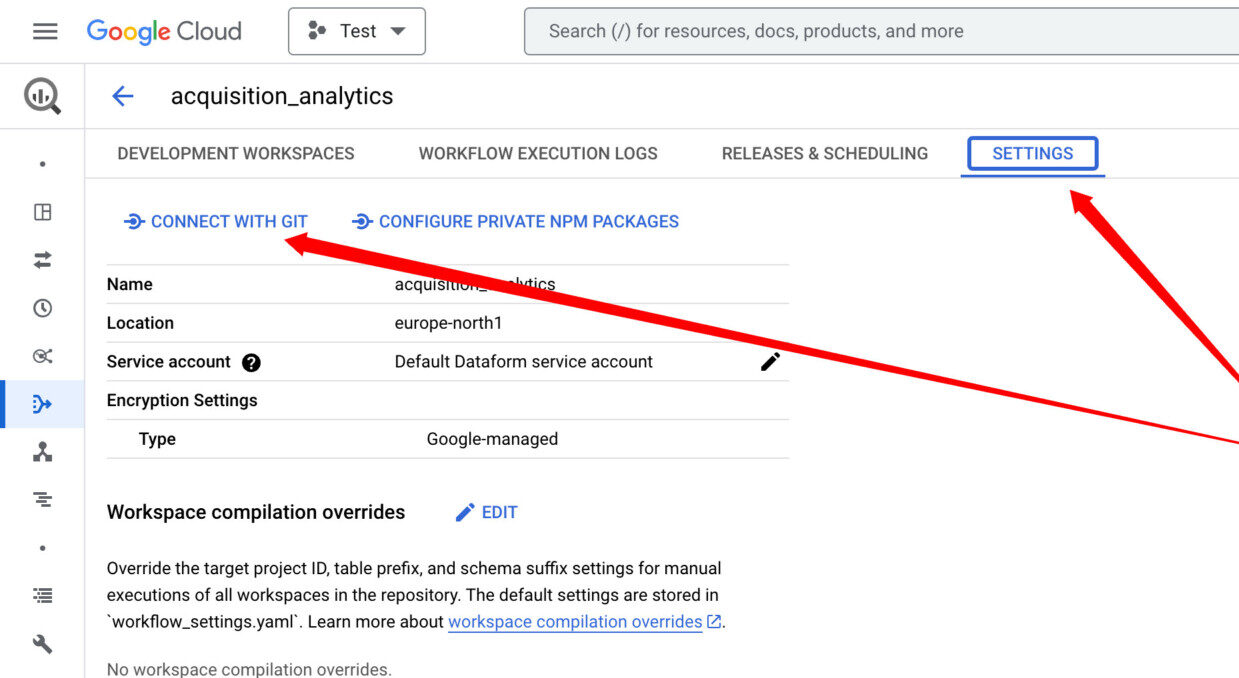The image size is (1239, 678).
Task: Open Workflow Execution Logs tab
Action: tap(538, 154)
